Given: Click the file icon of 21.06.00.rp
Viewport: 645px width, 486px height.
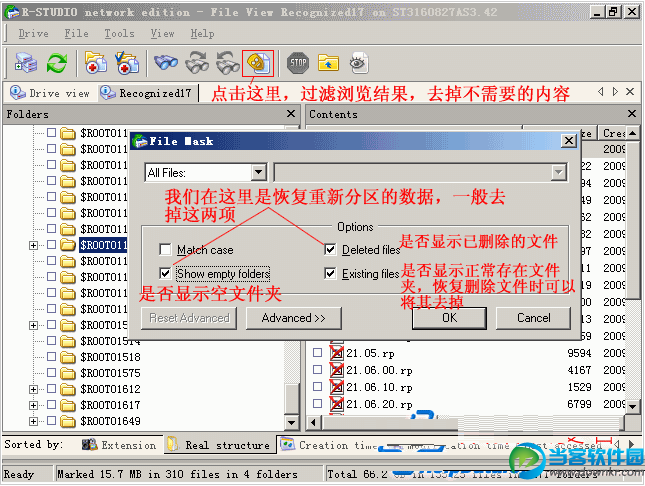Looking at the screenshot, I should [336, 370].
